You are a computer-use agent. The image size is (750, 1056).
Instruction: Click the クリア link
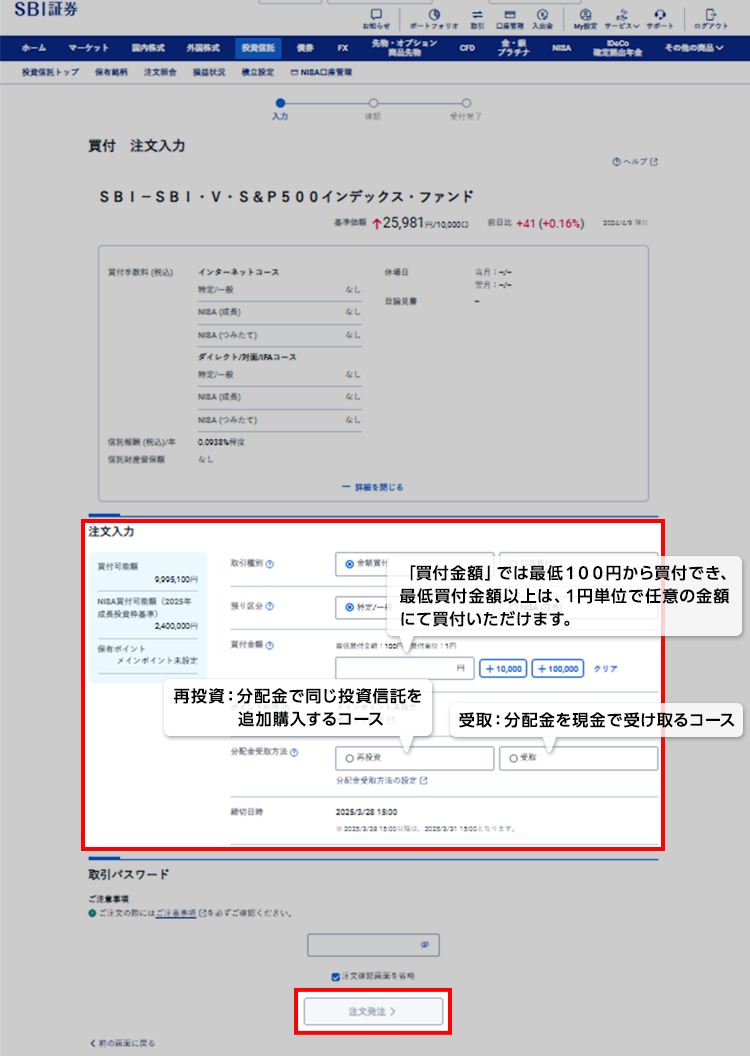point(605,669)
